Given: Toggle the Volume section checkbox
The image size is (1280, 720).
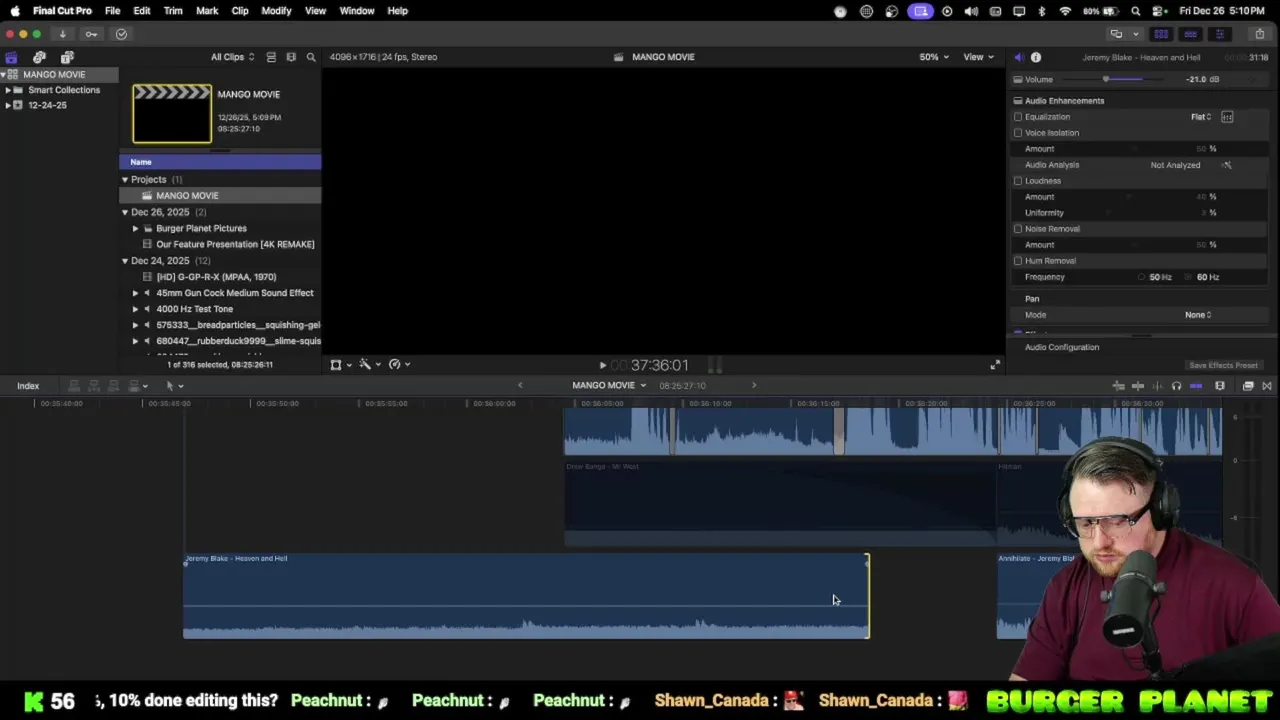Looking at the screenshot, I should tap(1018, 80).
